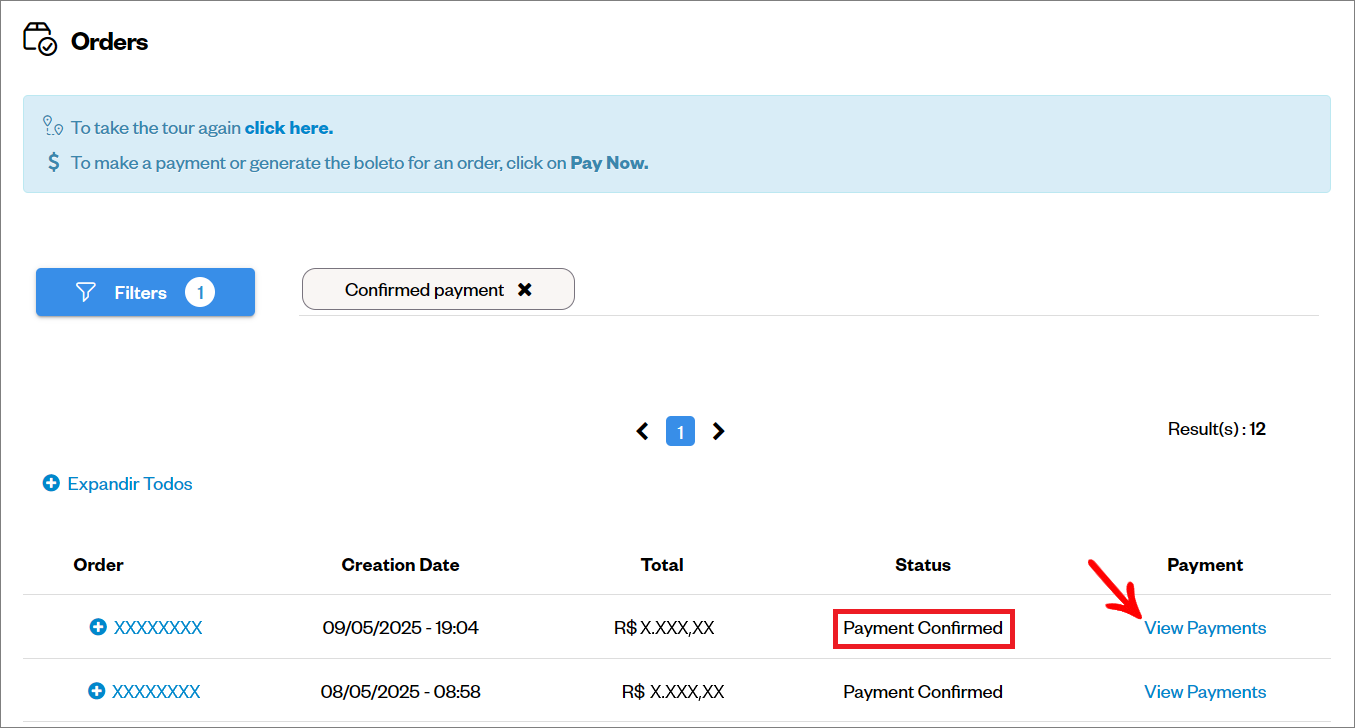This screenshot has width=1355, height=728.
Task: Click the filter count badge showing 1
Action: tap(200, 292)
